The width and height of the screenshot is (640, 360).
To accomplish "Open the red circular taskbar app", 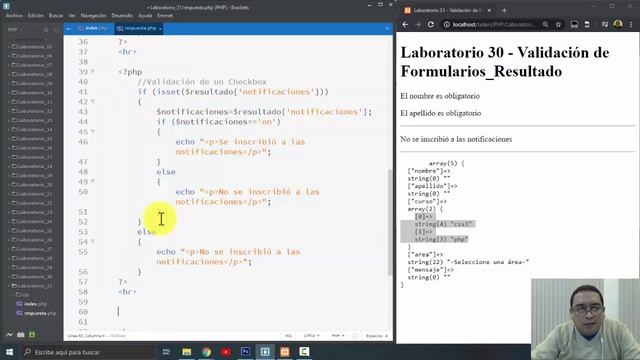I will [226, 352].
